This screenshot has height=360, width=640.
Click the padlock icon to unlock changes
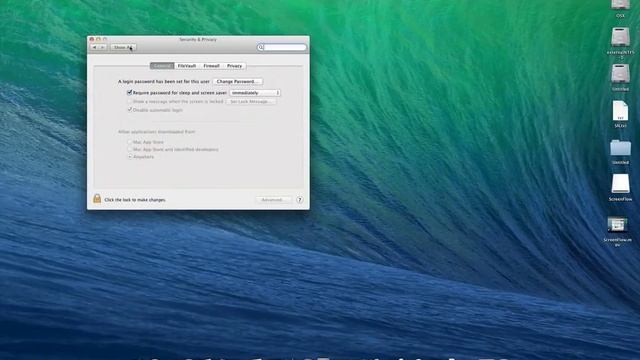click(x=97, y=198)
